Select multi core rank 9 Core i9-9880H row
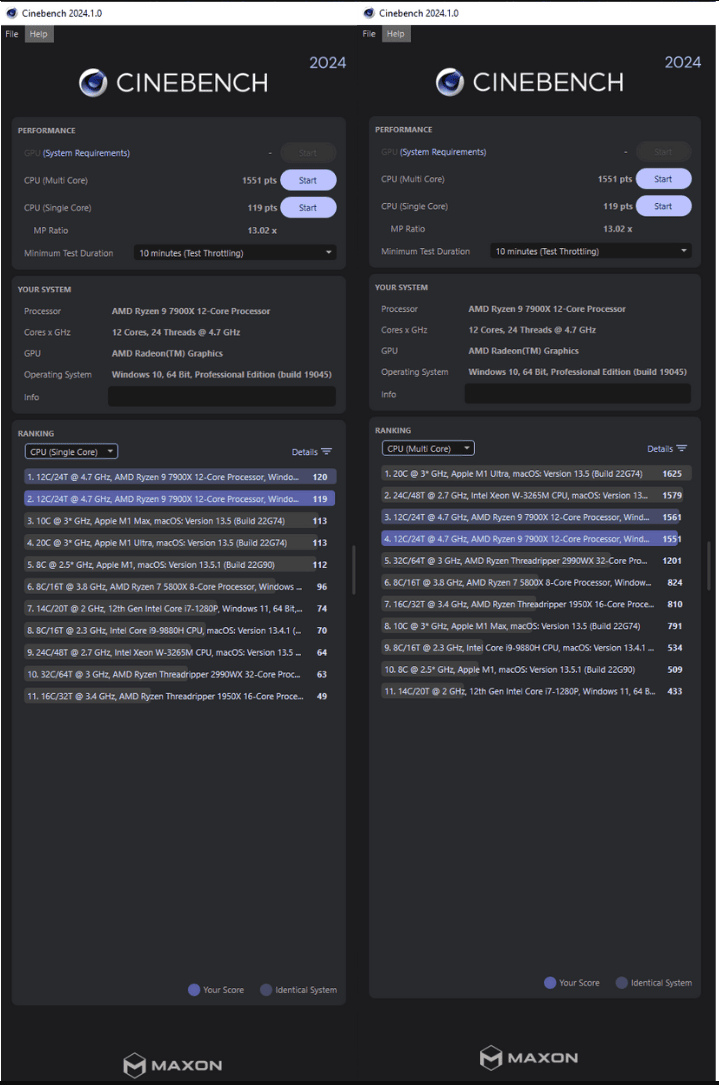This screenshot has width=719, height=1085. (536, 648)
